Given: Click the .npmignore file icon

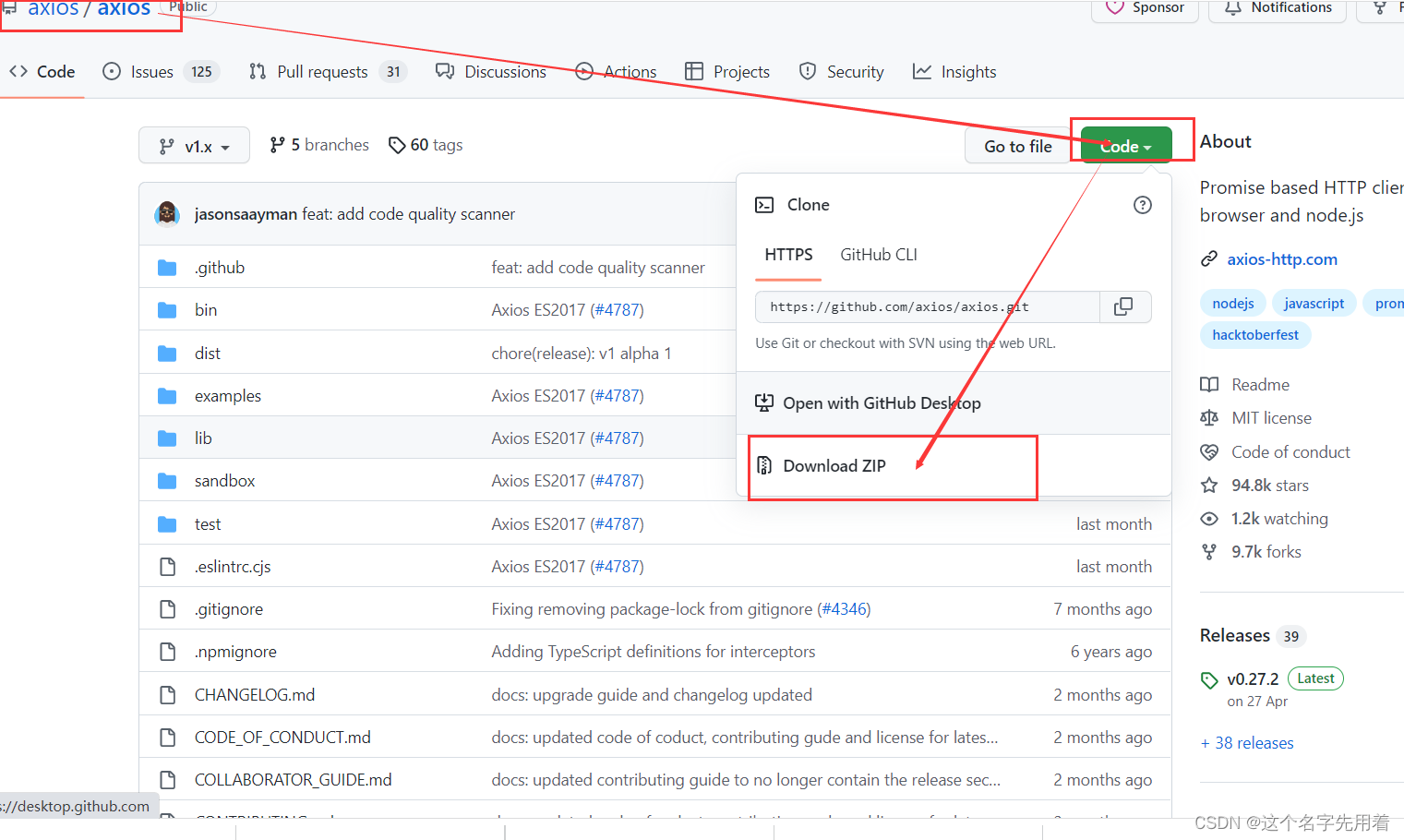Looking at the screenshot, I should click(167, 652).
